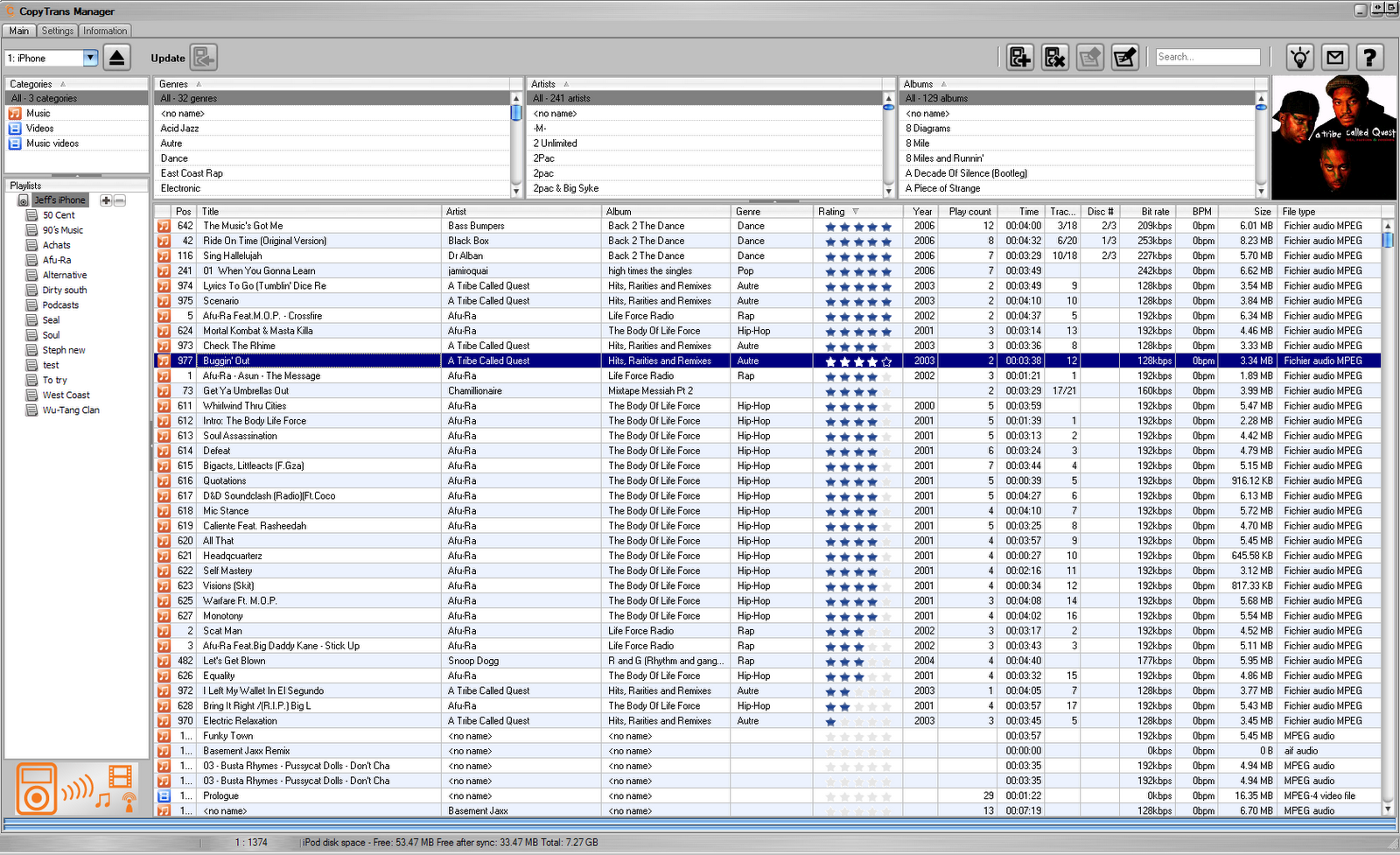
Task: Open the Steph new playlist
Action: (64, 350)
